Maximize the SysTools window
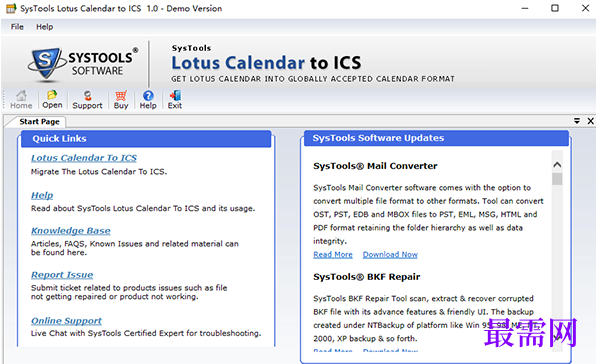This screenshot has width=596, height=364. coord(555,8)
